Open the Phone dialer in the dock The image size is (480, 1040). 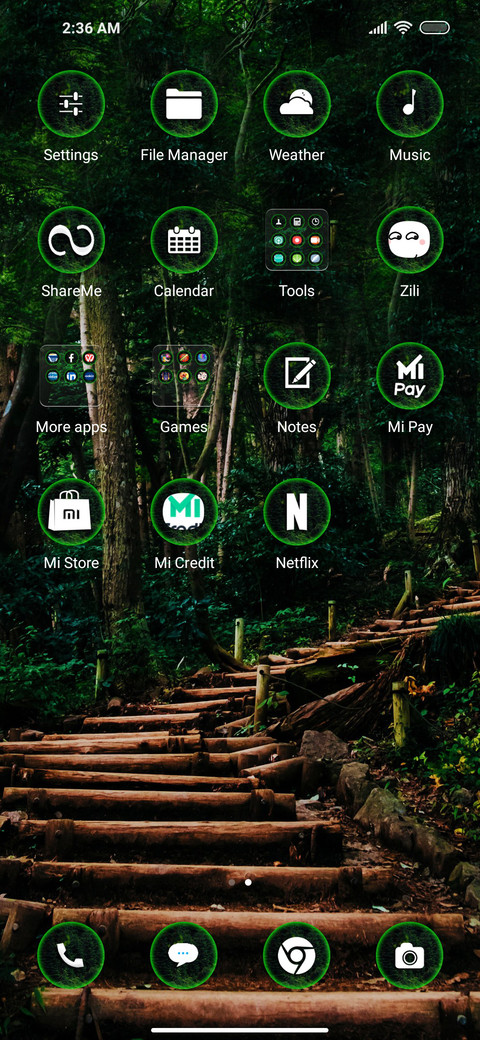71,956
